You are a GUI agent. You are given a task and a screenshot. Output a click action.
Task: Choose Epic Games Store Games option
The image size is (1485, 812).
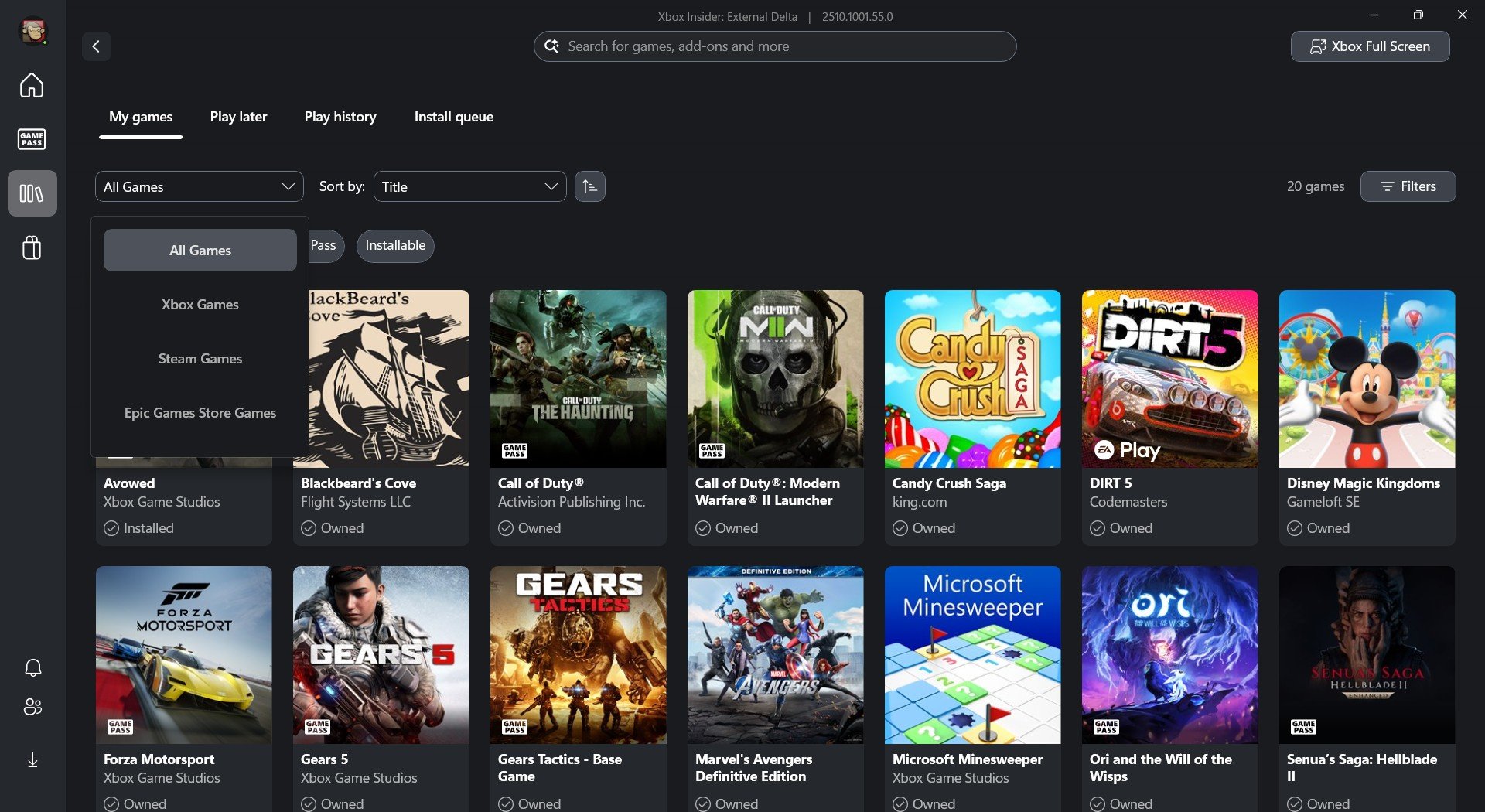[x=200, y=413]
